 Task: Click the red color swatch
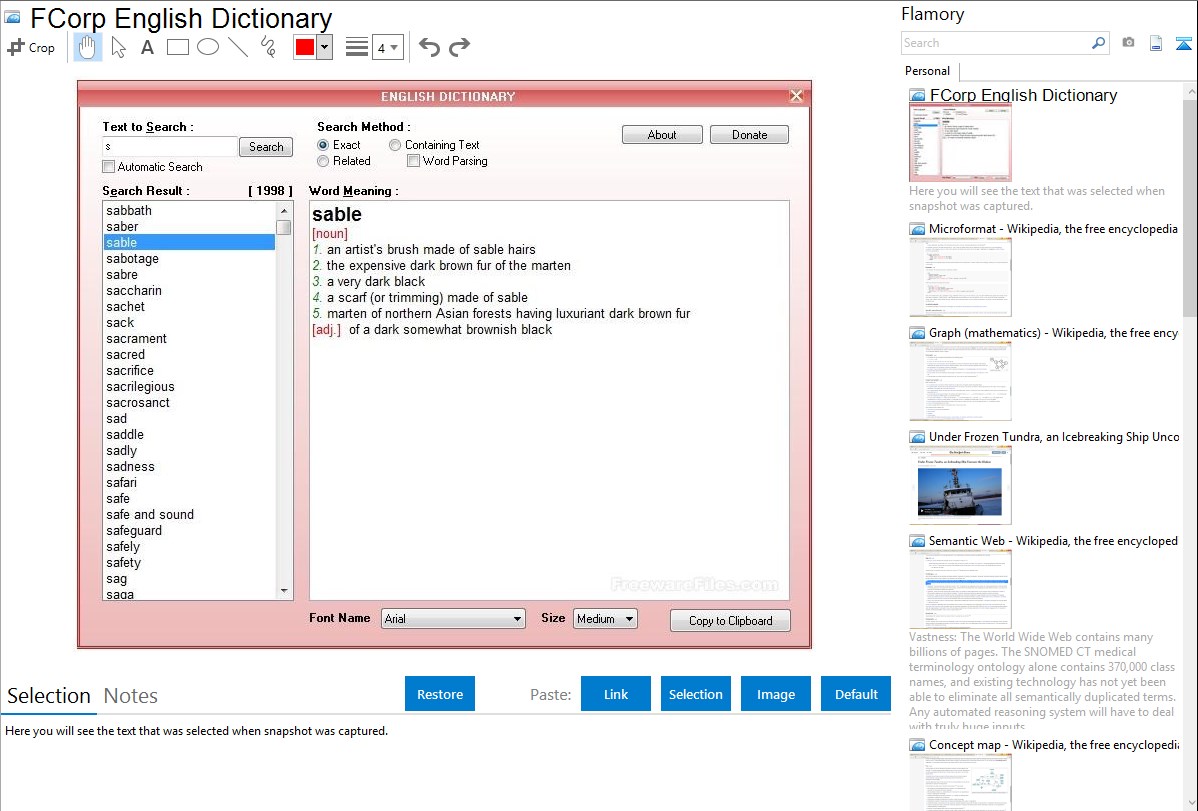tap(305, 47)
